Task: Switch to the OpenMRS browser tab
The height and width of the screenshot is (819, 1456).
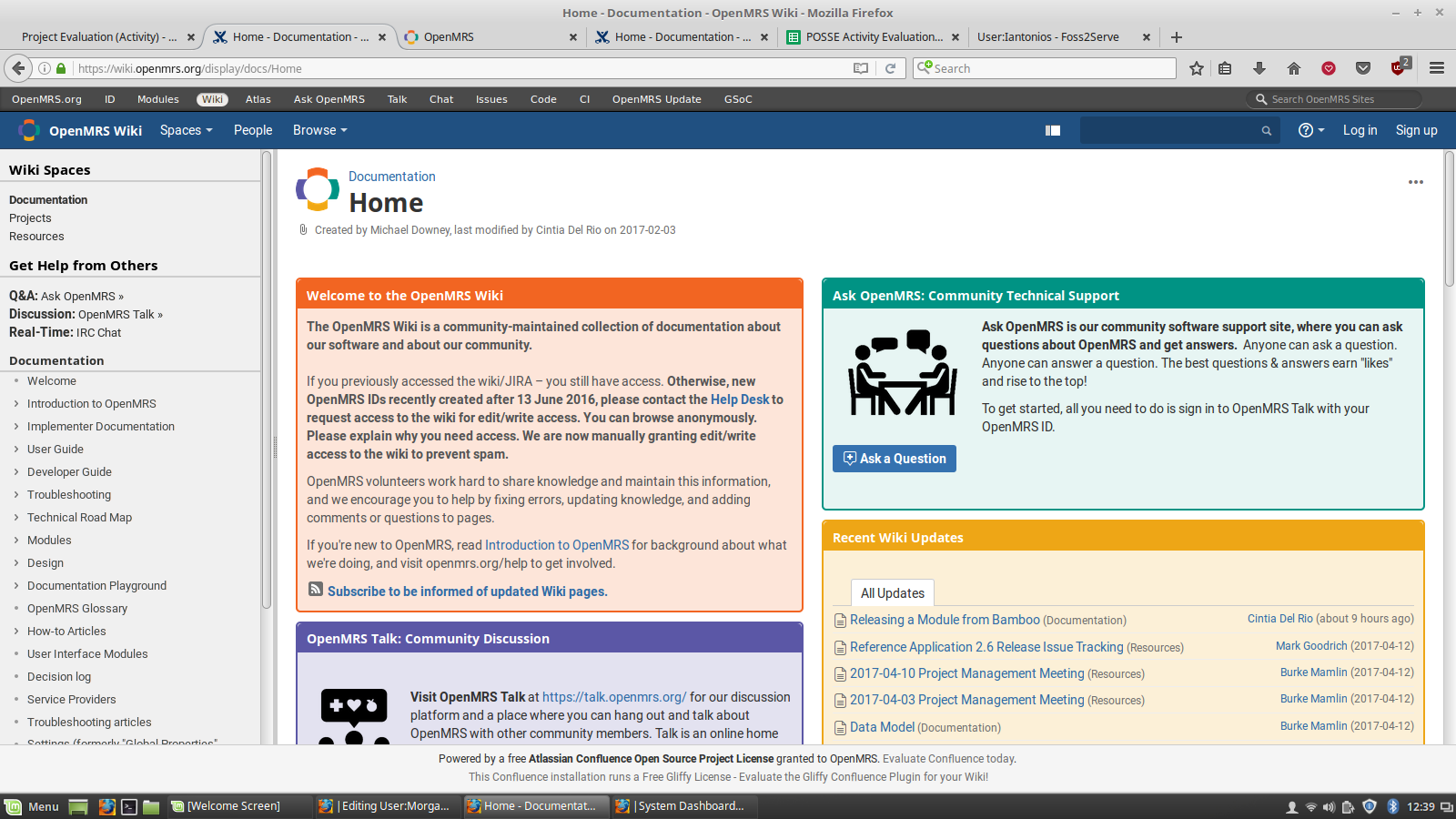Action: (490, 37)
